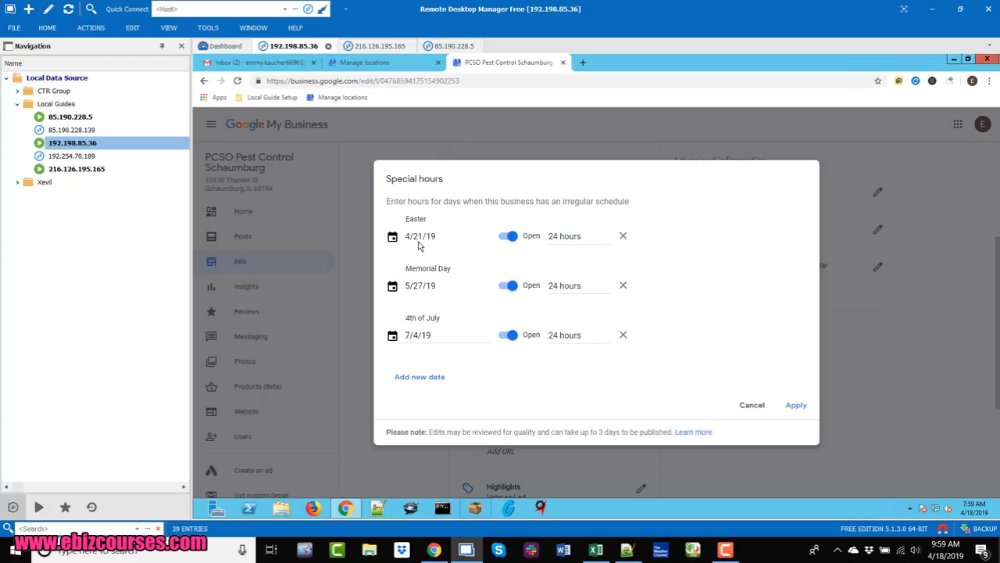The image size is (1000, 563).
Task: Open the Google apps grid icon
Action: [957, 124]
